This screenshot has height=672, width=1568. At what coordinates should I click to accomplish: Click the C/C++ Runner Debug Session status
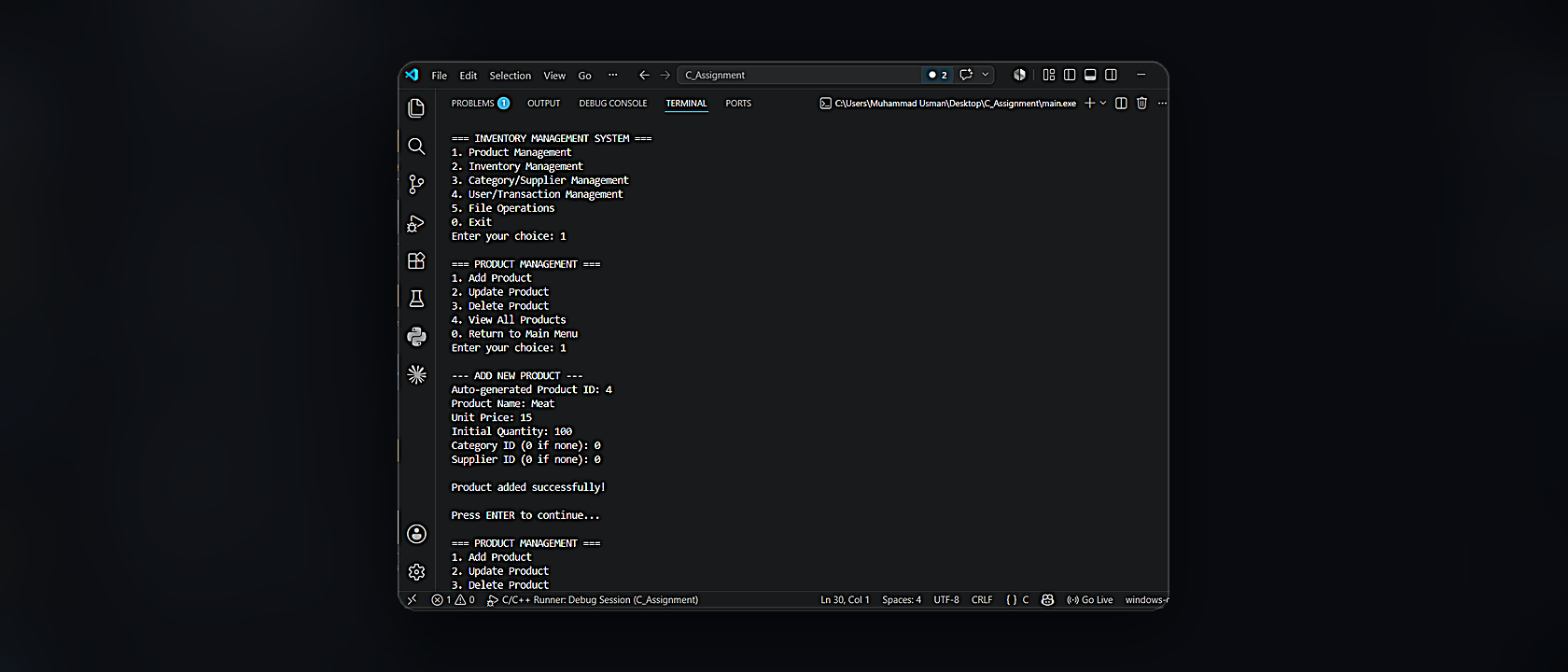coord(593,600)
